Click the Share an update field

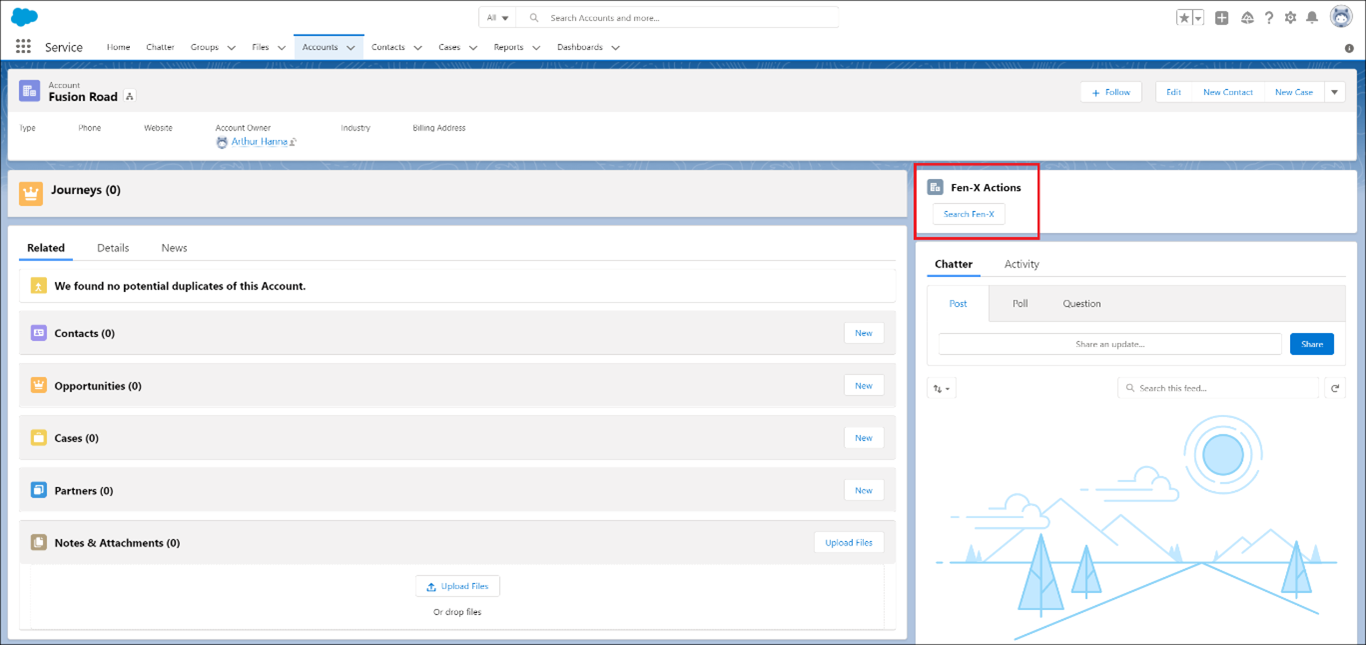(1109, 344)
